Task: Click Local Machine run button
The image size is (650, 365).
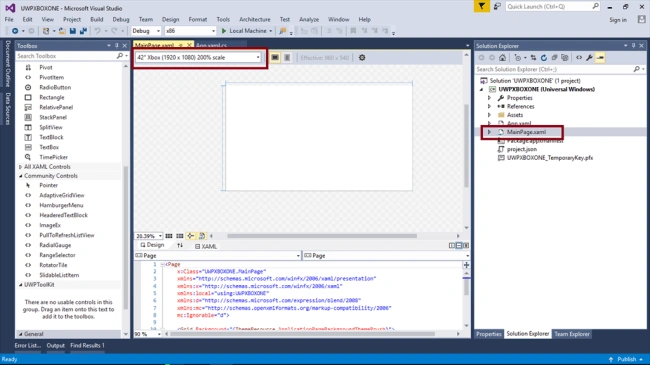Action: 247,31
